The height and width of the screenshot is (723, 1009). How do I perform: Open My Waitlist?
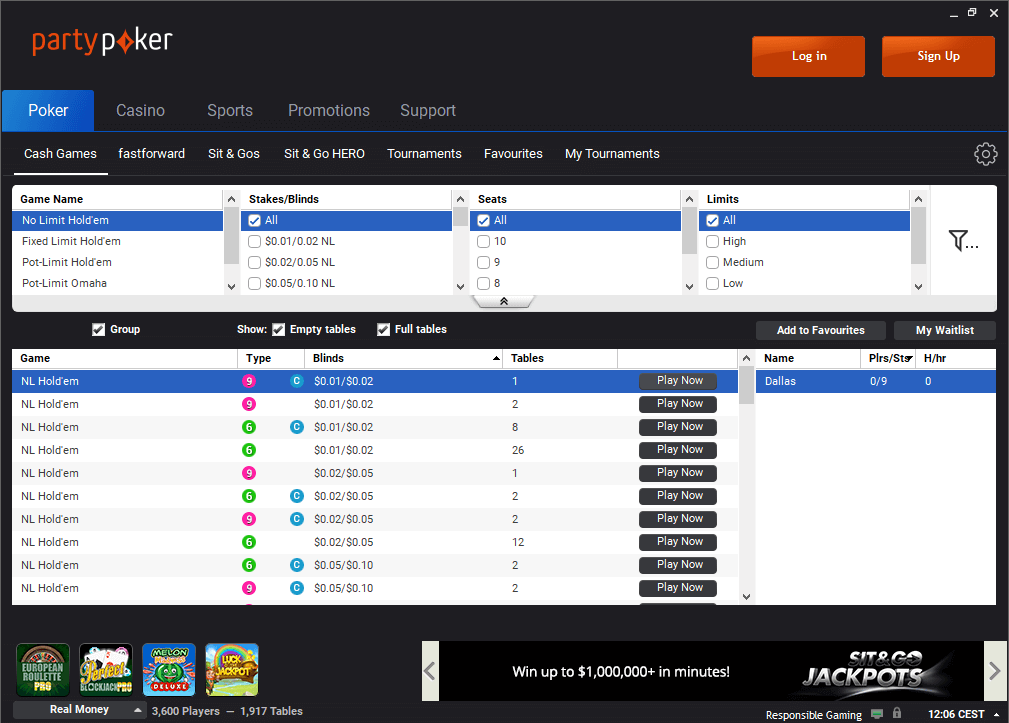tap(945, 330)
